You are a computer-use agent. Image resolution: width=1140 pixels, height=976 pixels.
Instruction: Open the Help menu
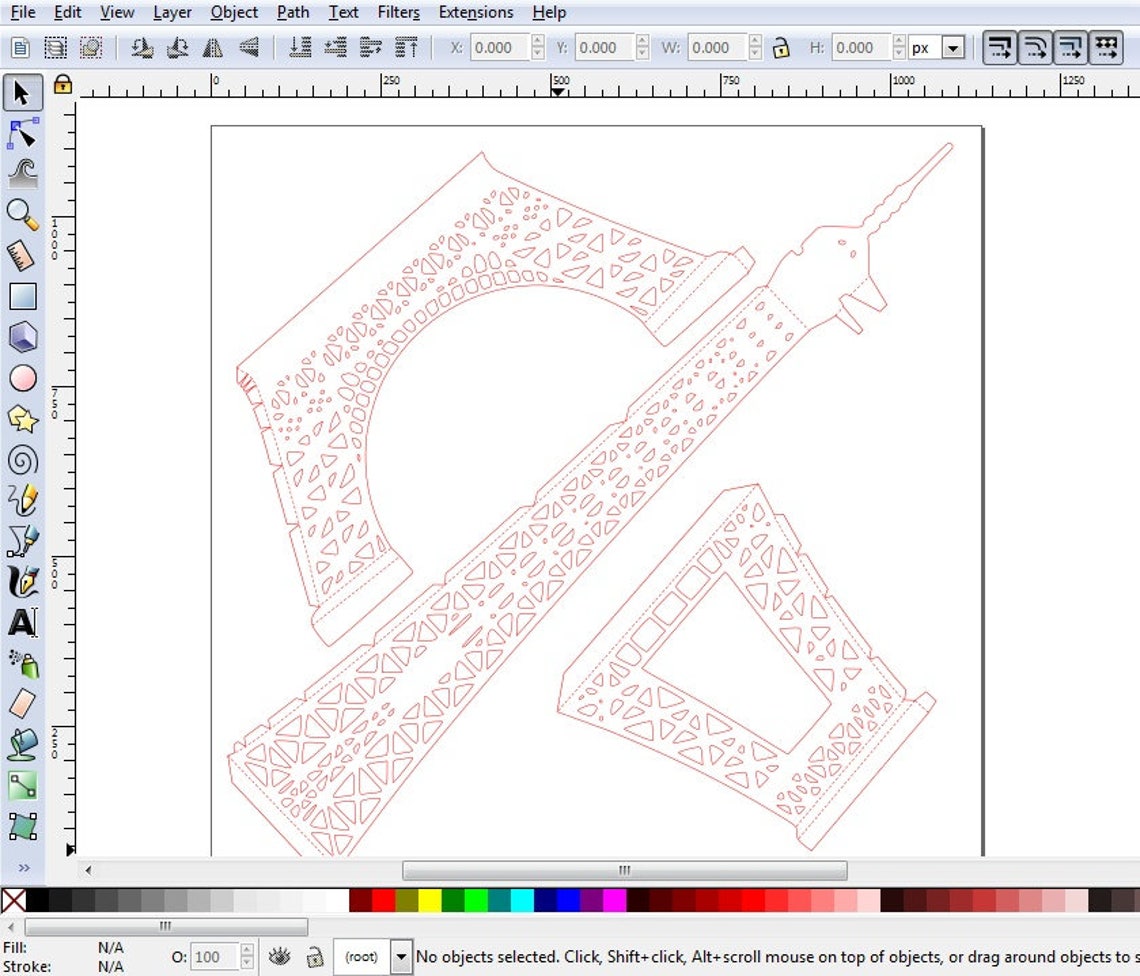coord(549,12)
